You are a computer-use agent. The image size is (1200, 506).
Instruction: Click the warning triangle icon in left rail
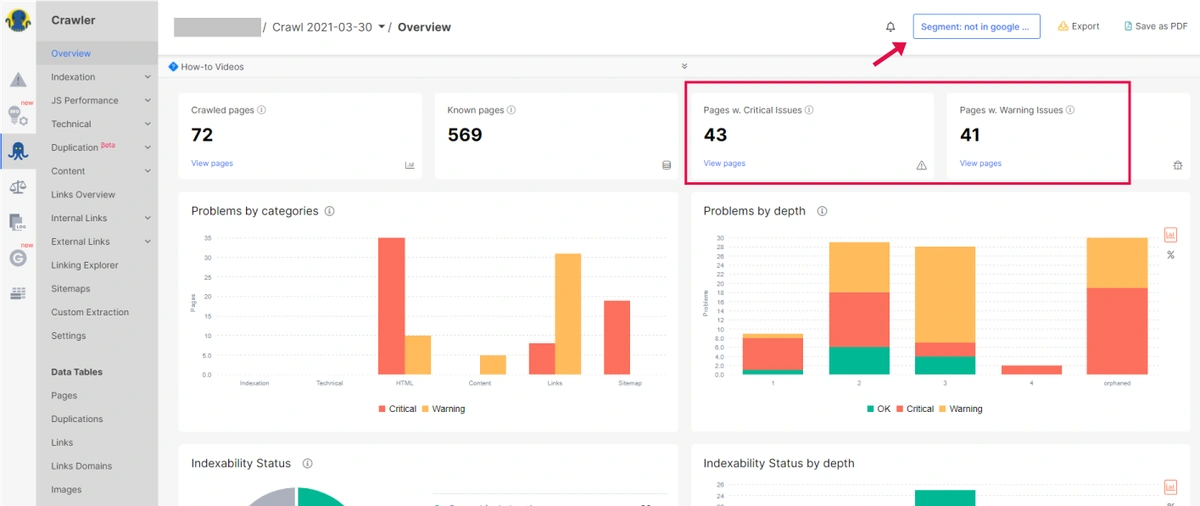pyautogui.click(x=18, y=80)
